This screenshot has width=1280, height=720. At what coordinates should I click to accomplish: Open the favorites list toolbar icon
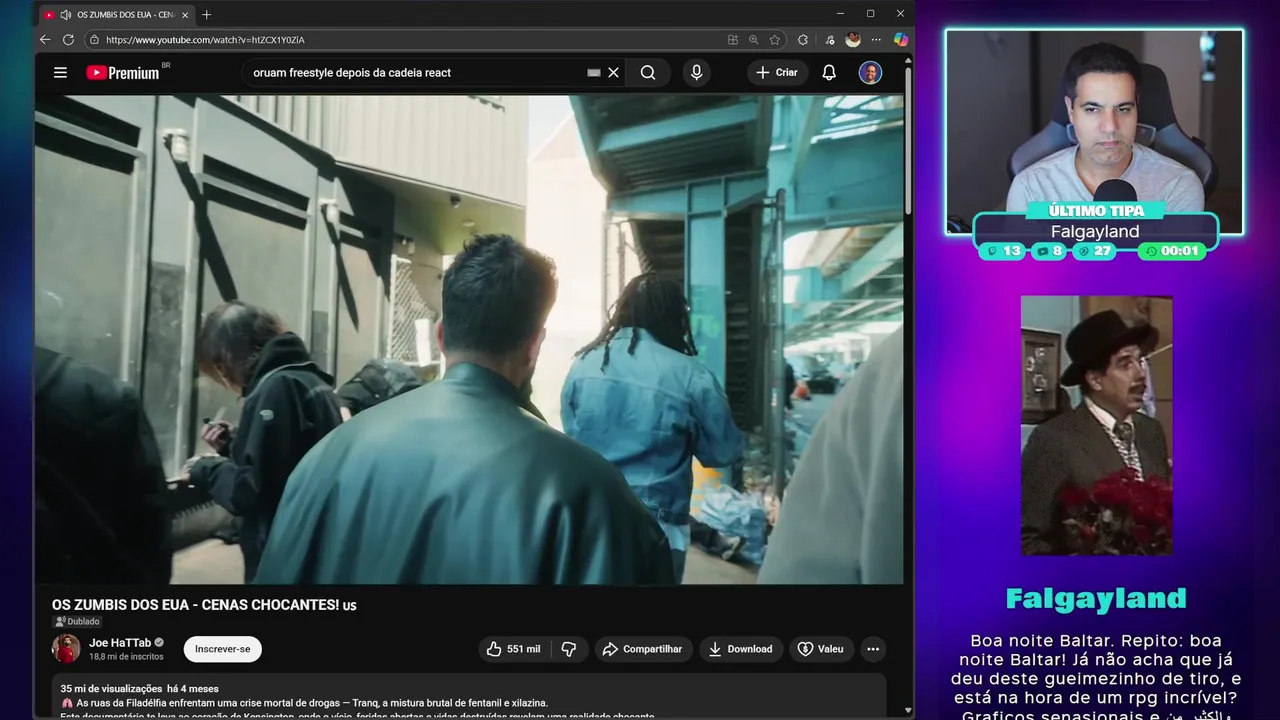click(830, 40)
